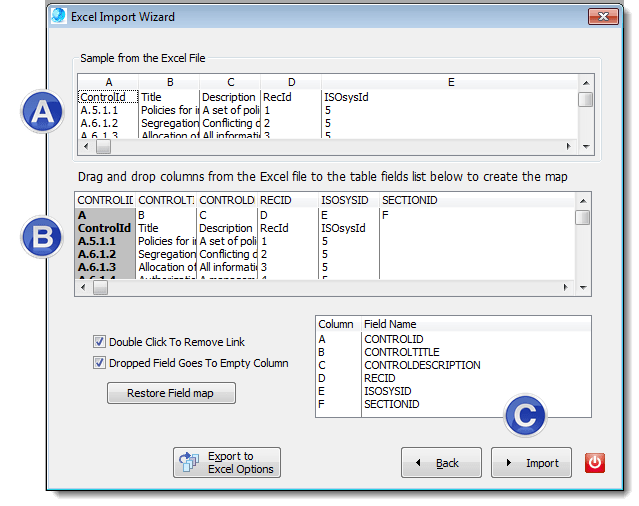Click sample grid scroll up arrow
639x506 pixels.
pyautogui.click(x=586, y=83)
